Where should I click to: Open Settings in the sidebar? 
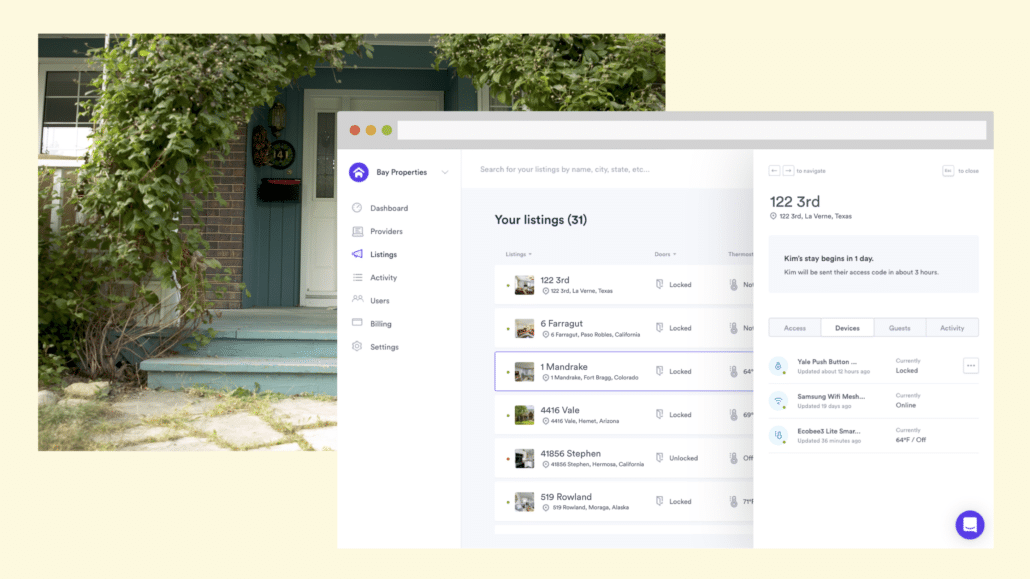pos(384,346)
